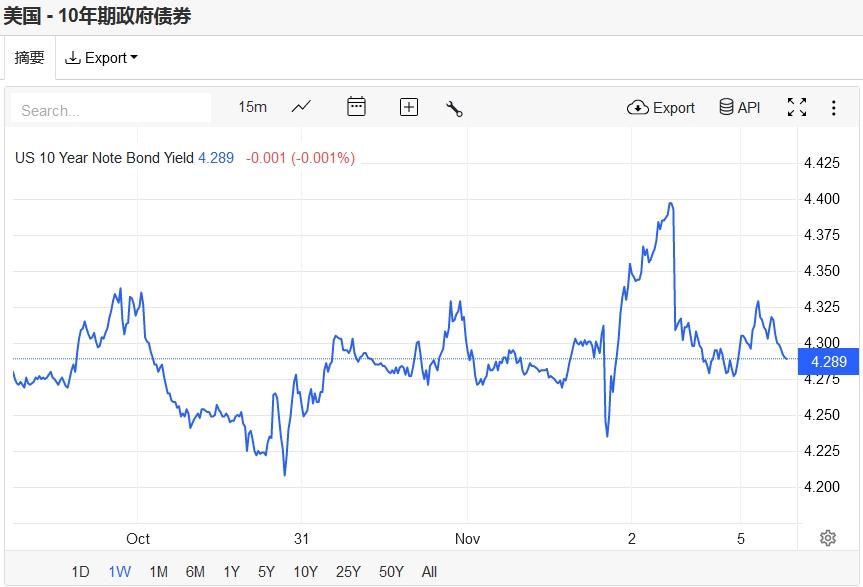This screenshot has height=587, width=863.
Task: Expand the Export dropdown beside 摘要
Action: 101,58
